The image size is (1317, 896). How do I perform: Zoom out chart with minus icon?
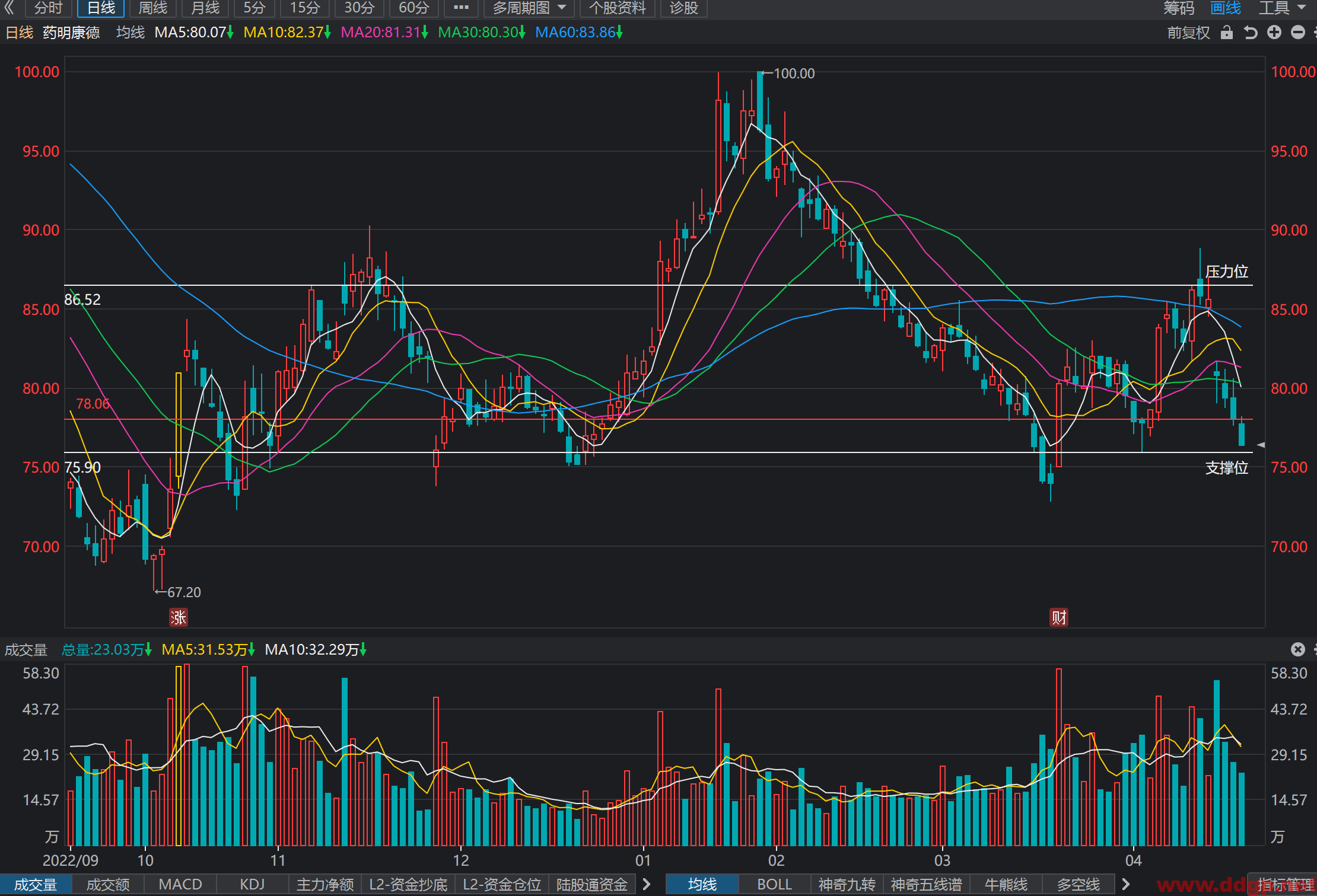[x=1298, y=33]
